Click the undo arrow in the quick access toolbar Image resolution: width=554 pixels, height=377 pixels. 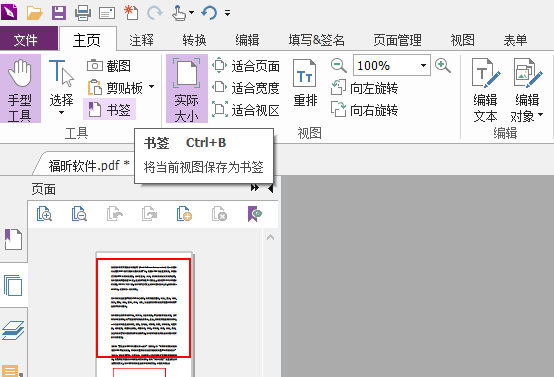[209, 13]
